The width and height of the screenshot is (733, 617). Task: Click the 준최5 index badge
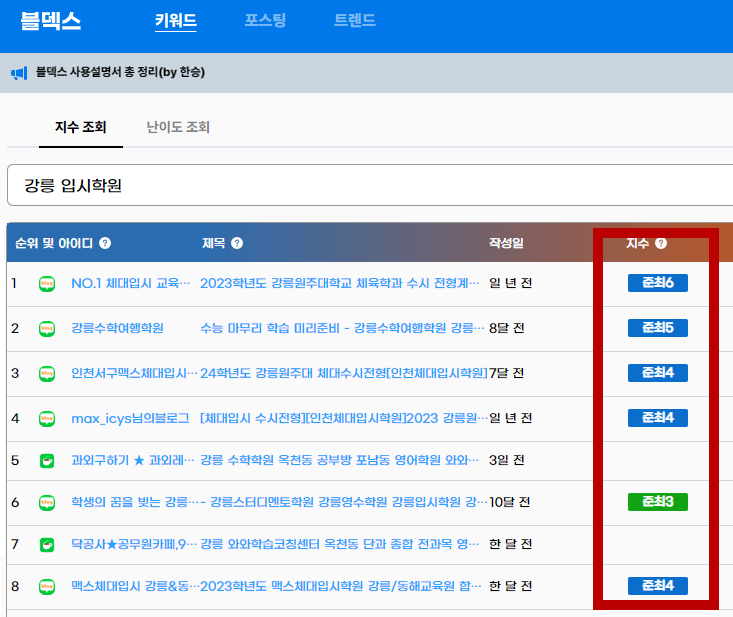pyautogui.click(x=658, y=328)
